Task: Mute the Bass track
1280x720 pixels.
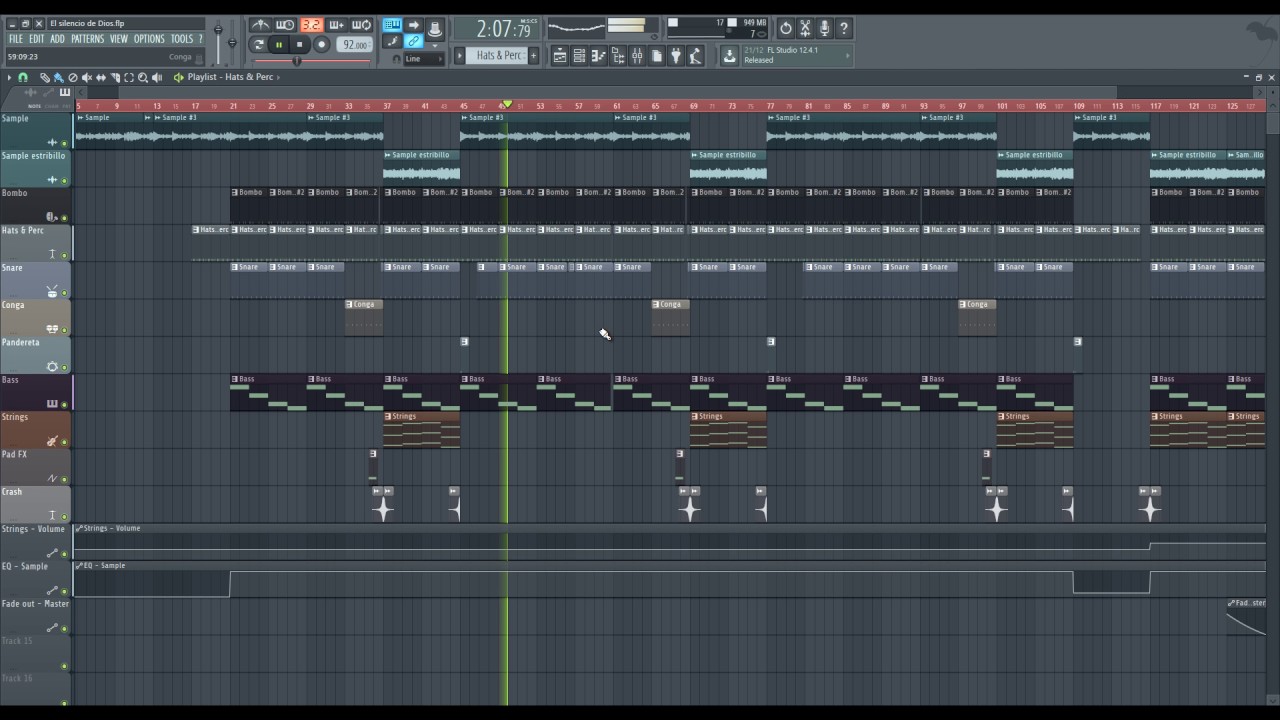Action: 65,404
